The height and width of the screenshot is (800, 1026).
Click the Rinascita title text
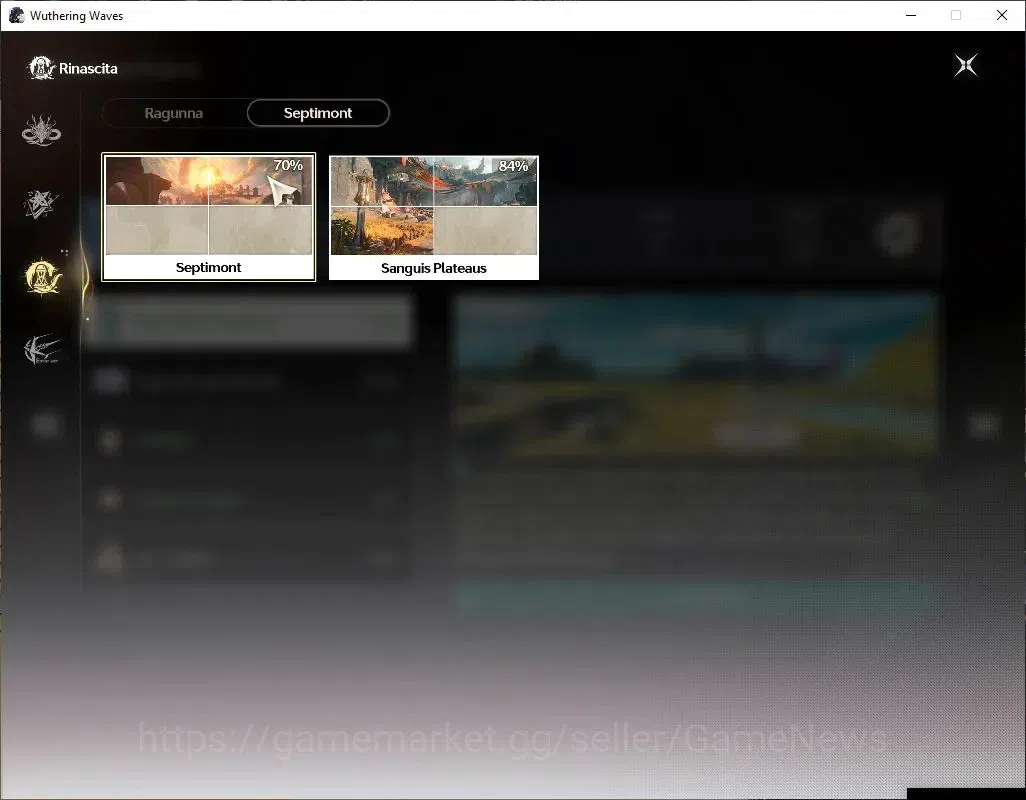pyautogui.click(x=88, y=69)
